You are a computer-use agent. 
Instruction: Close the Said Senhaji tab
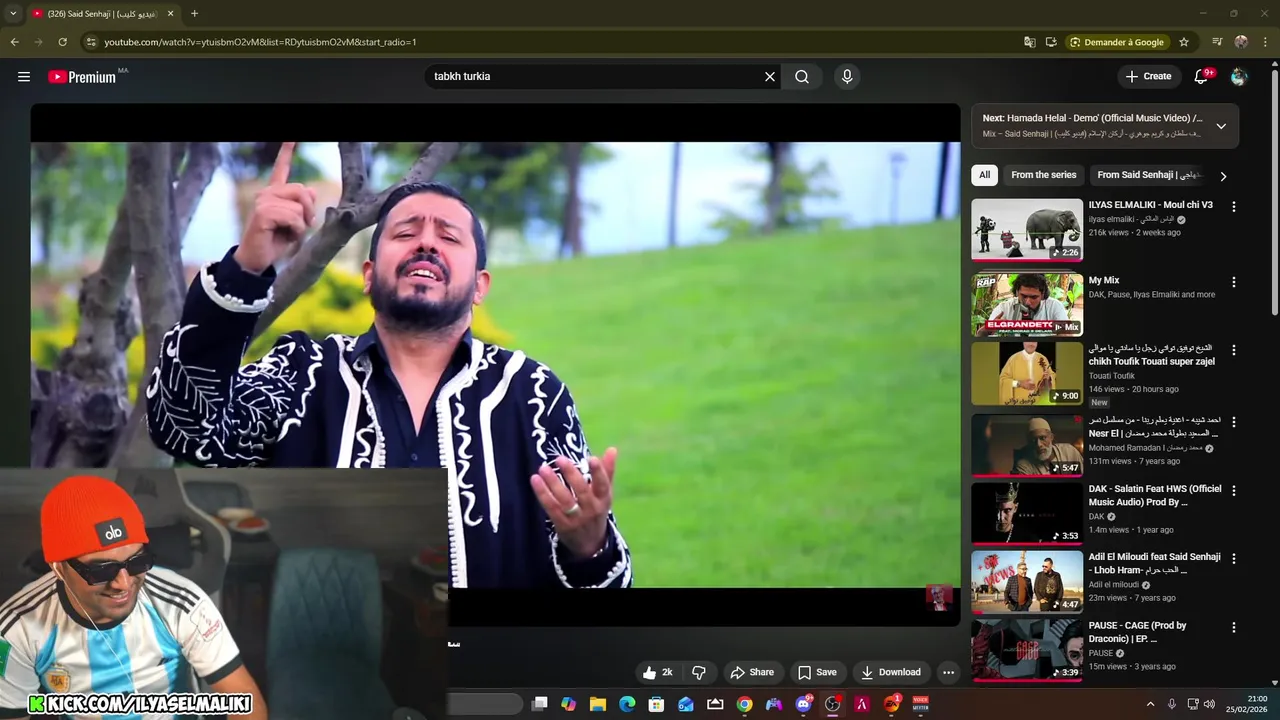(170, 14)
